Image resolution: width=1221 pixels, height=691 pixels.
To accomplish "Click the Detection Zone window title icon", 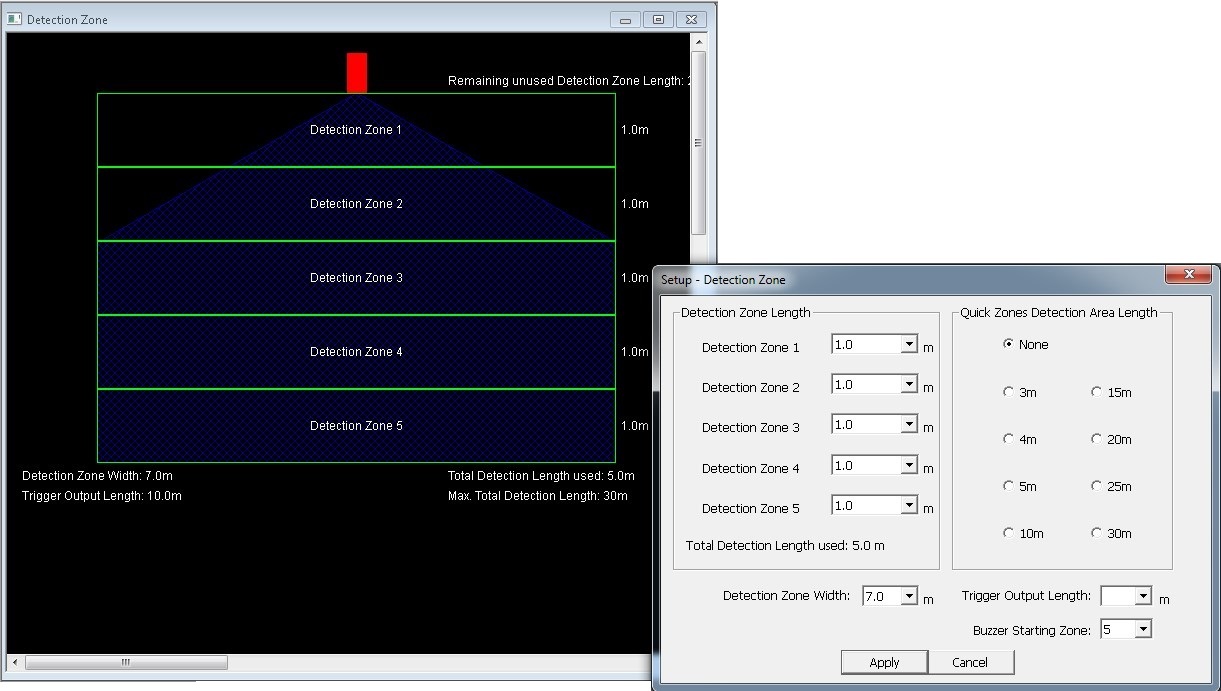I will tap(15, 19).
